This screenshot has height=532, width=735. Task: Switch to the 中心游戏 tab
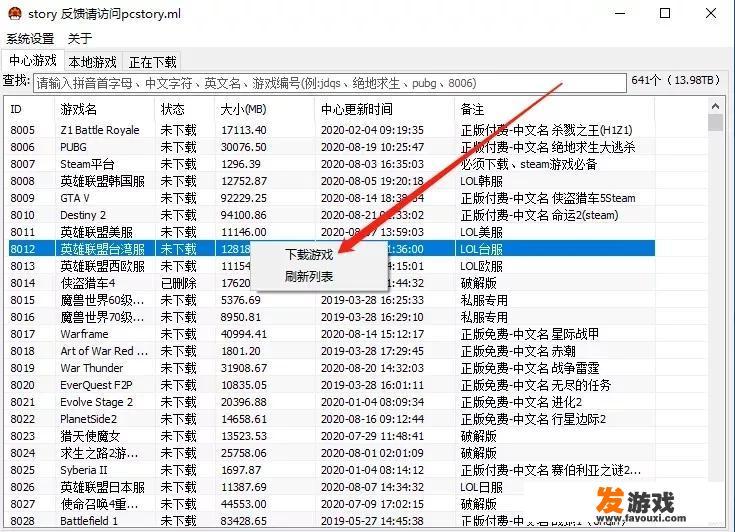(x=32, y=60)
